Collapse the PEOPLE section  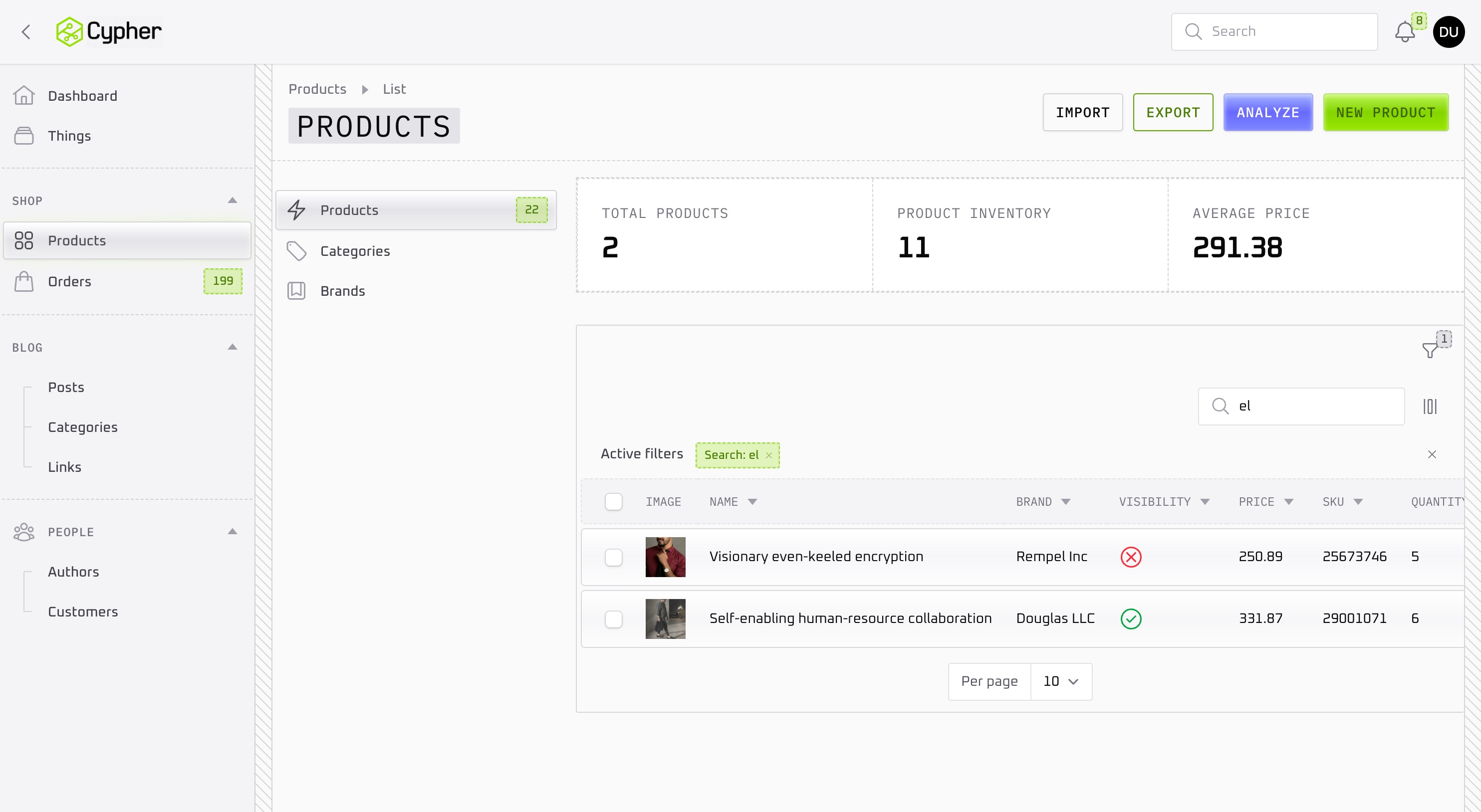(232, 531)
